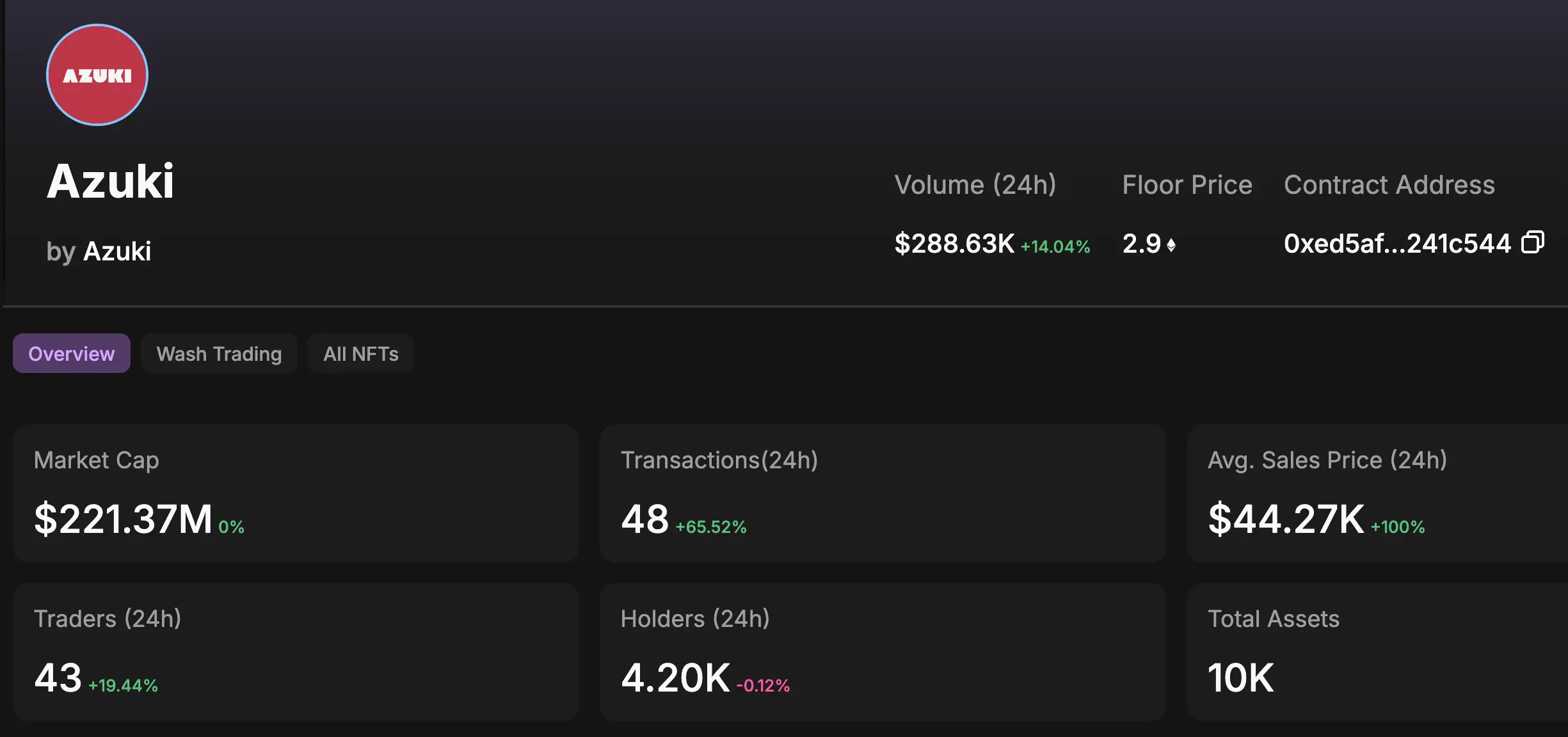
Task: Click the +65.52% transactions growth label
Action: point(712,528)
